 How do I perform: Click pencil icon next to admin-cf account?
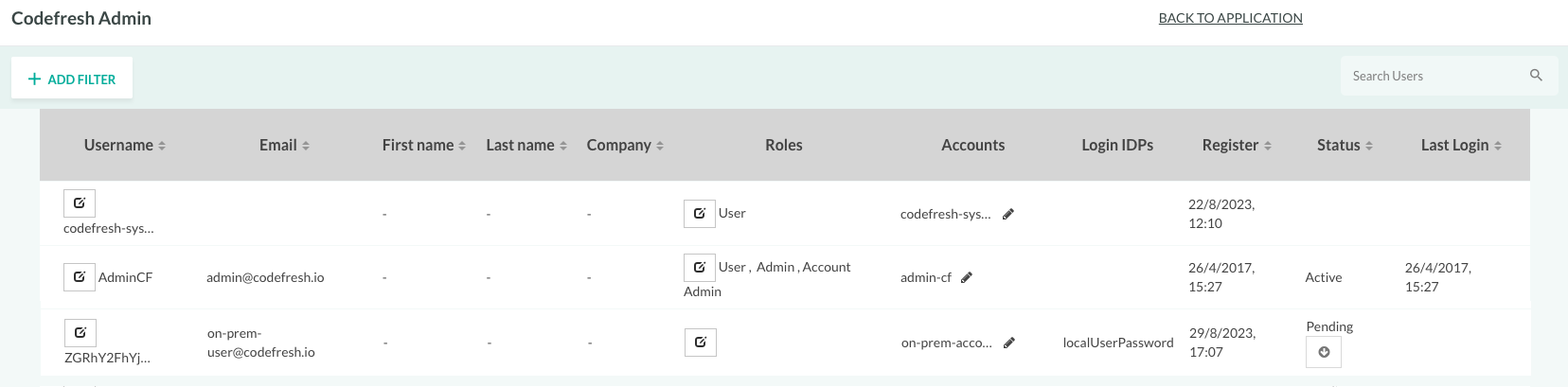click(x=967, y=278)
